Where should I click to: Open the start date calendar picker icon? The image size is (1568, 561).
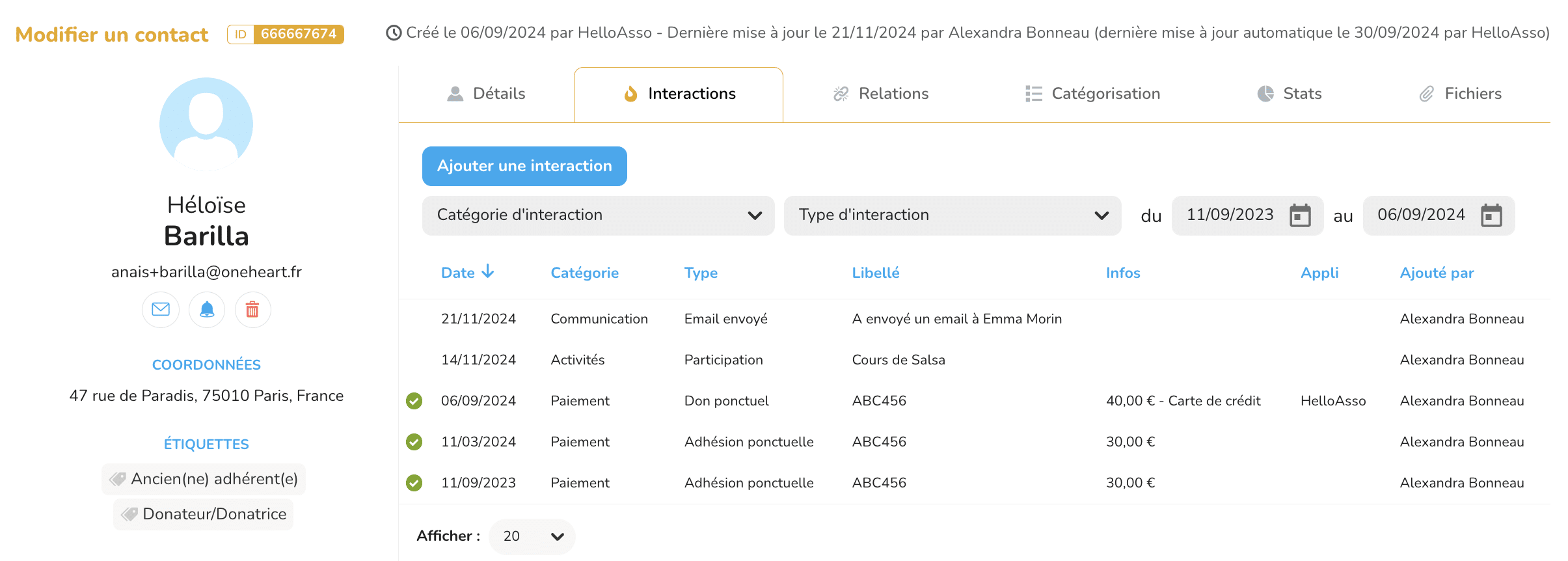coord(1300,215)
